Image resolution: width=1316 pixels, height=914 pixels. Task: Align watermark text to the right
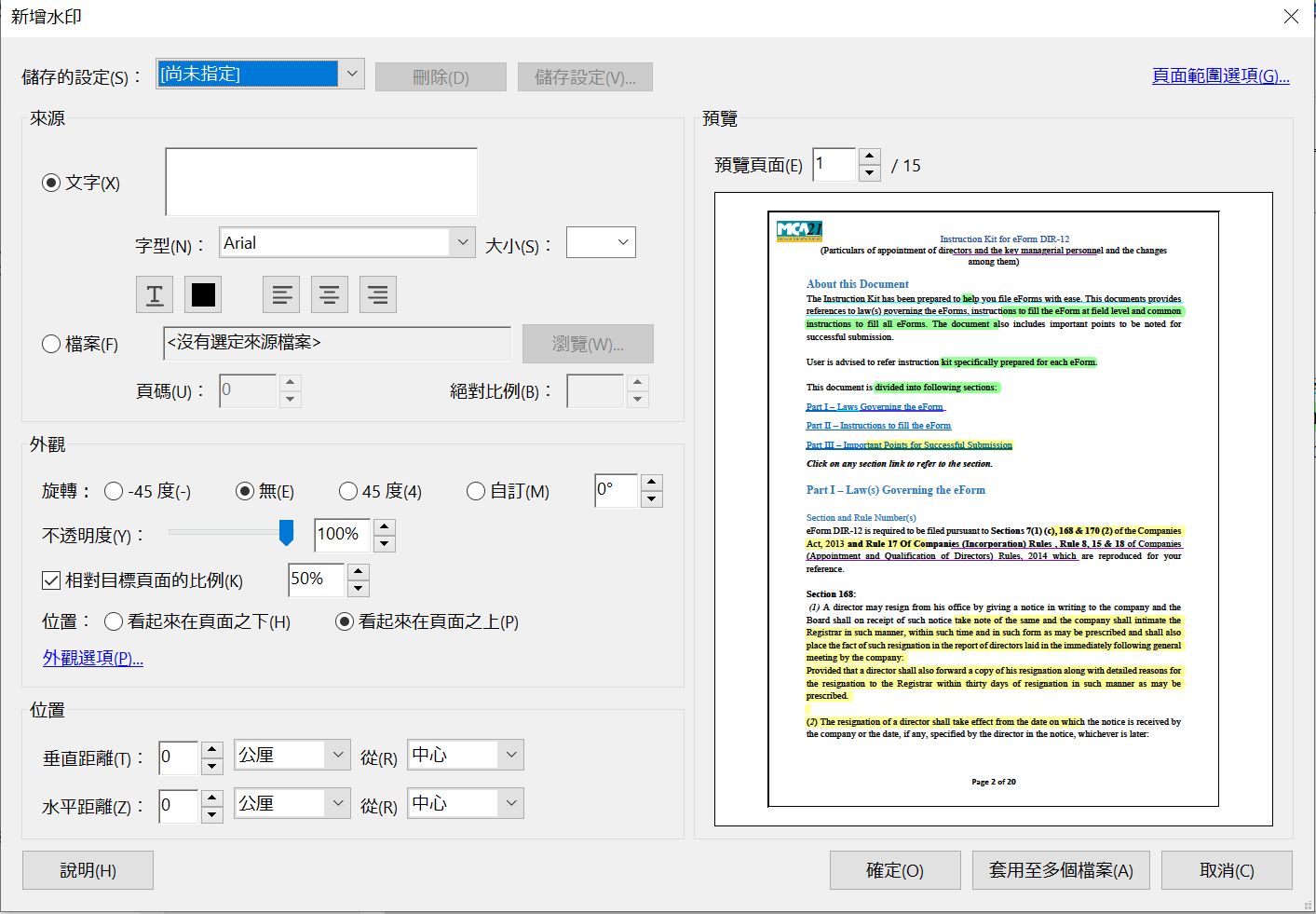pyautogui.click(x=377, y=293)
